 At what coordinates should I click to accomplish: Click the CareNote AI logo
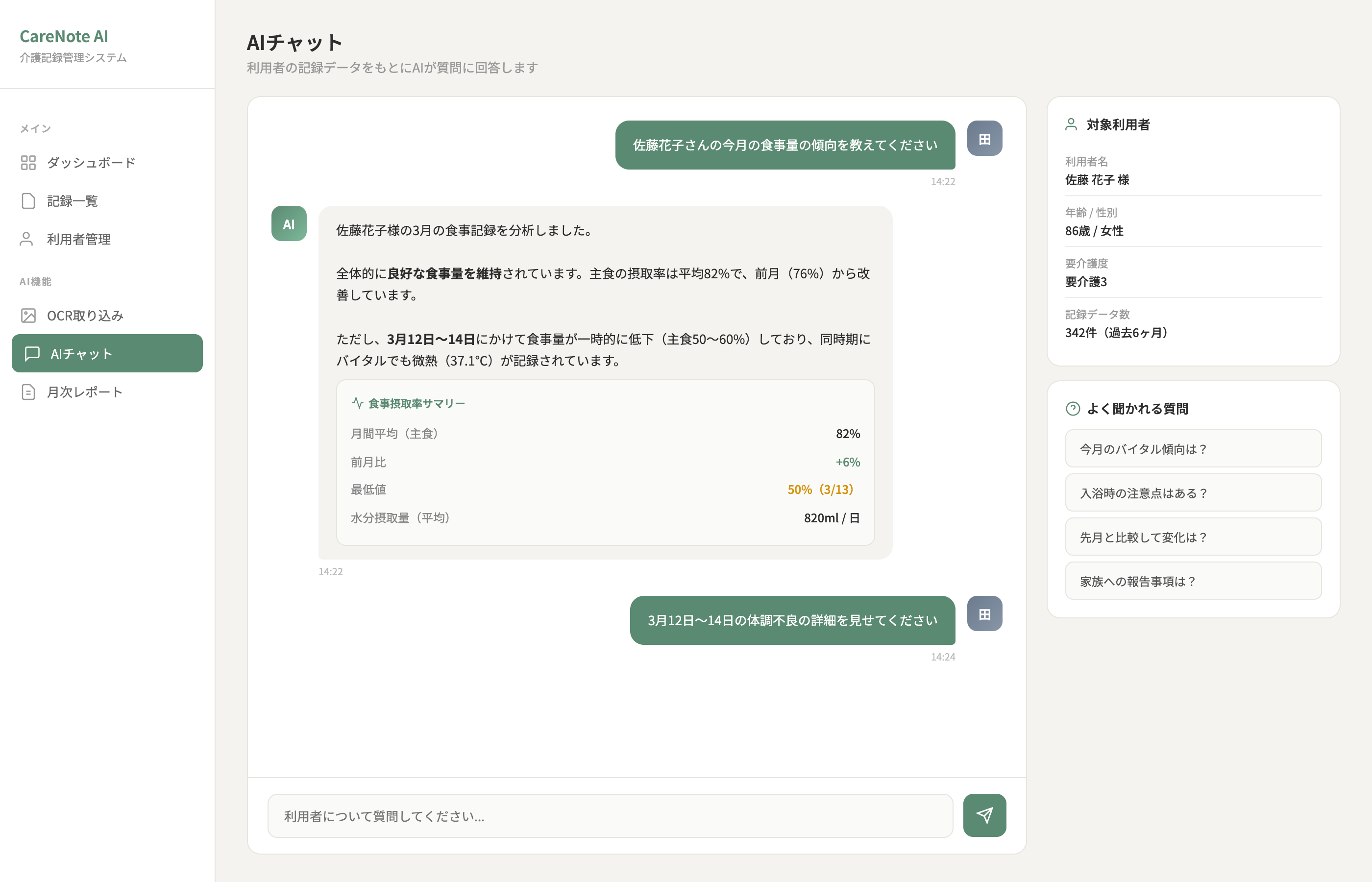(x=64, y=36)
